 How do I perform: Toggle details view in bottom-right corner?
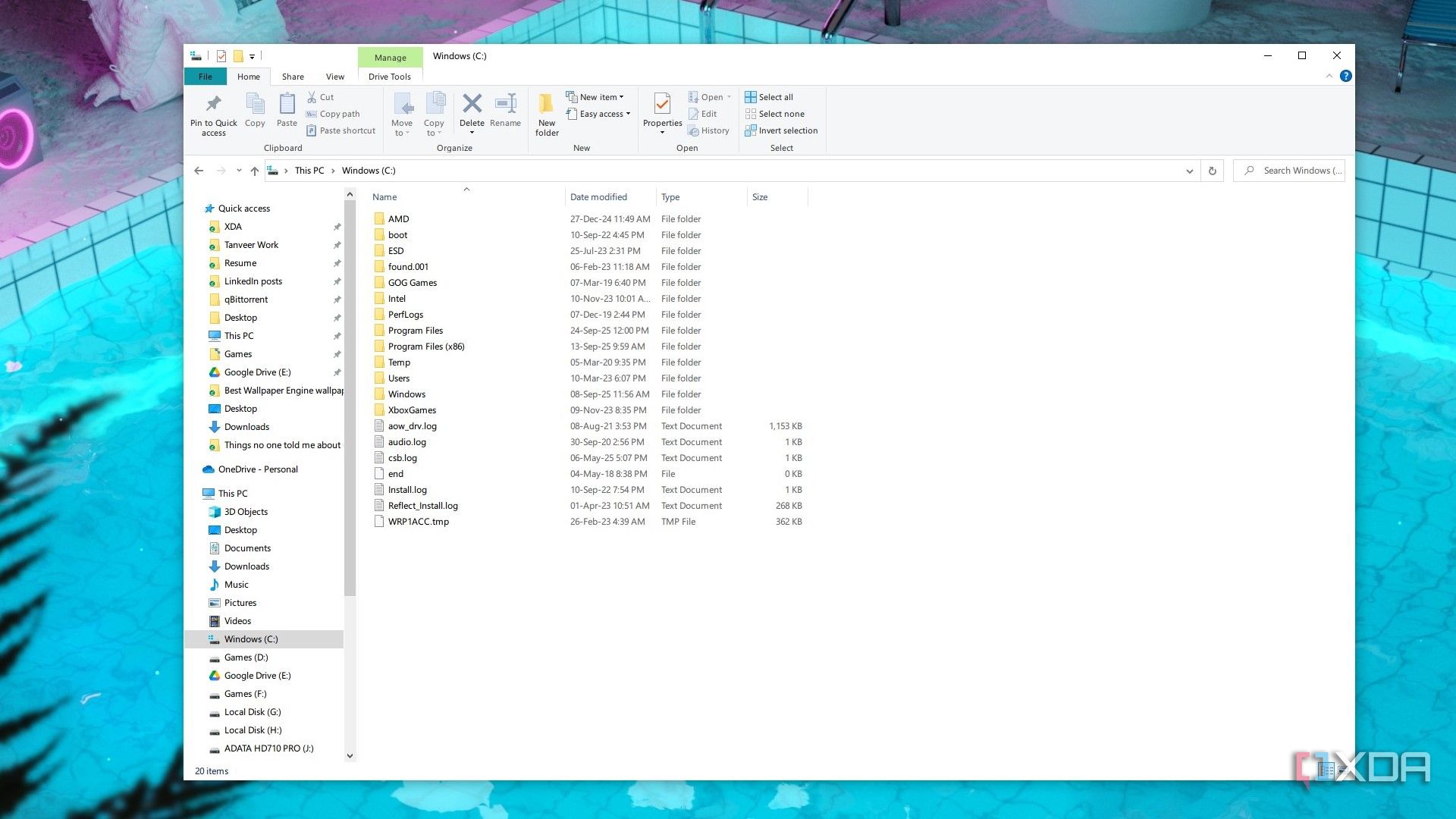1326,770
